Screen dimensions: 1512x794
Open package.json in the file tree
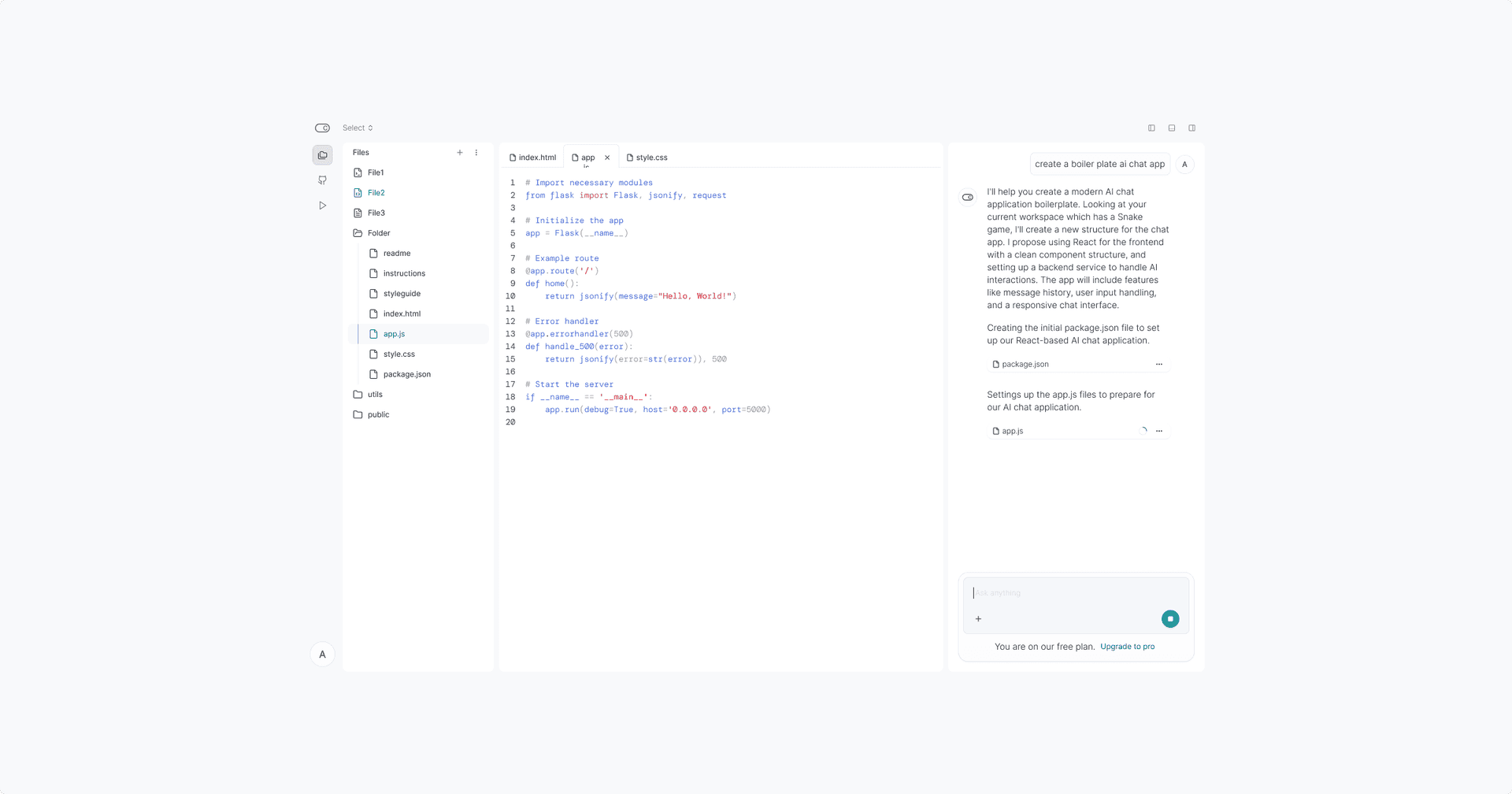pos(426,374)
